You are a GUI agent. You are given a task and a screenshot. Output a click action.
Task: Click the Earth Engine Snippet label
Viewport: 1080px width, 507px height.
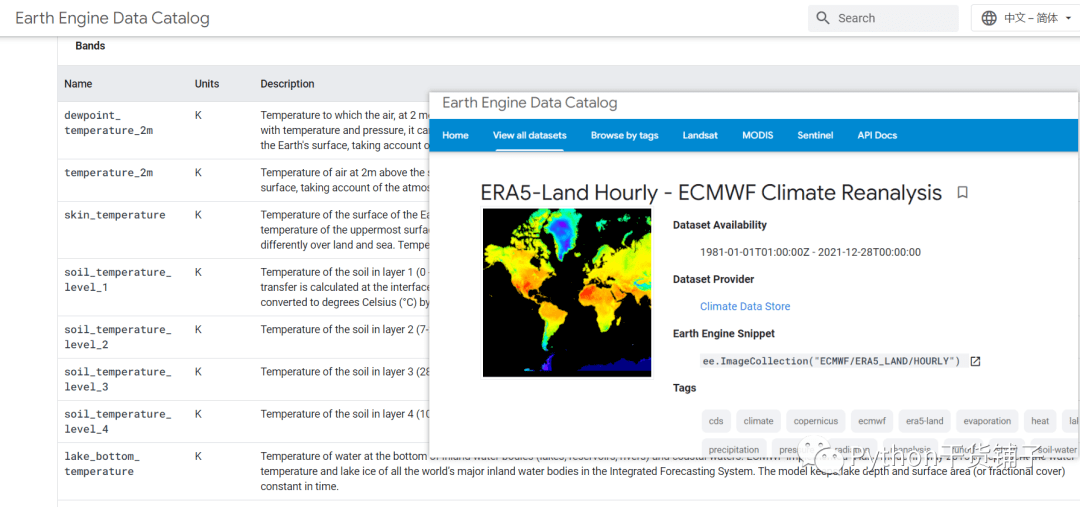pyautogui.click(x=724, y=333)
